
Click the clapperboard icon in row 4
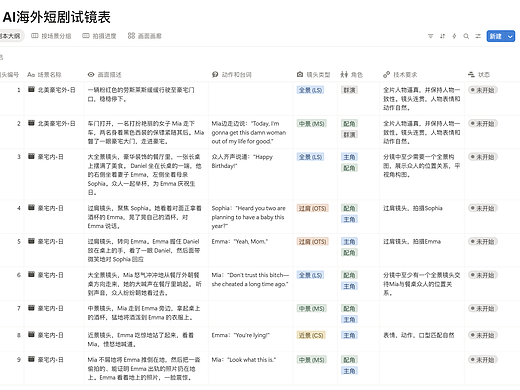click(x=31, y=208)
